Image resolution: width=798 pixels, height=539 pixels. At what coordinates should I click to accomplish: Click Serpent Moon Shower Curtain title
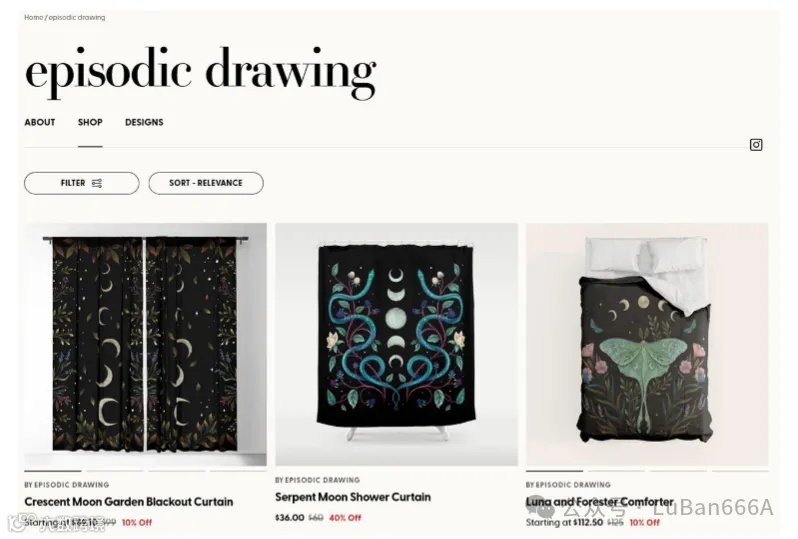[x=353, y=497]
